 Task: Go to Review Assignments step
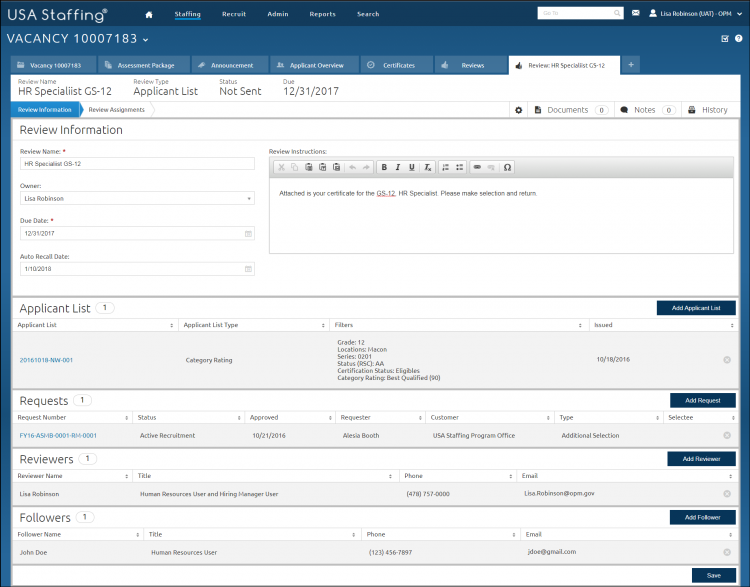116,110
